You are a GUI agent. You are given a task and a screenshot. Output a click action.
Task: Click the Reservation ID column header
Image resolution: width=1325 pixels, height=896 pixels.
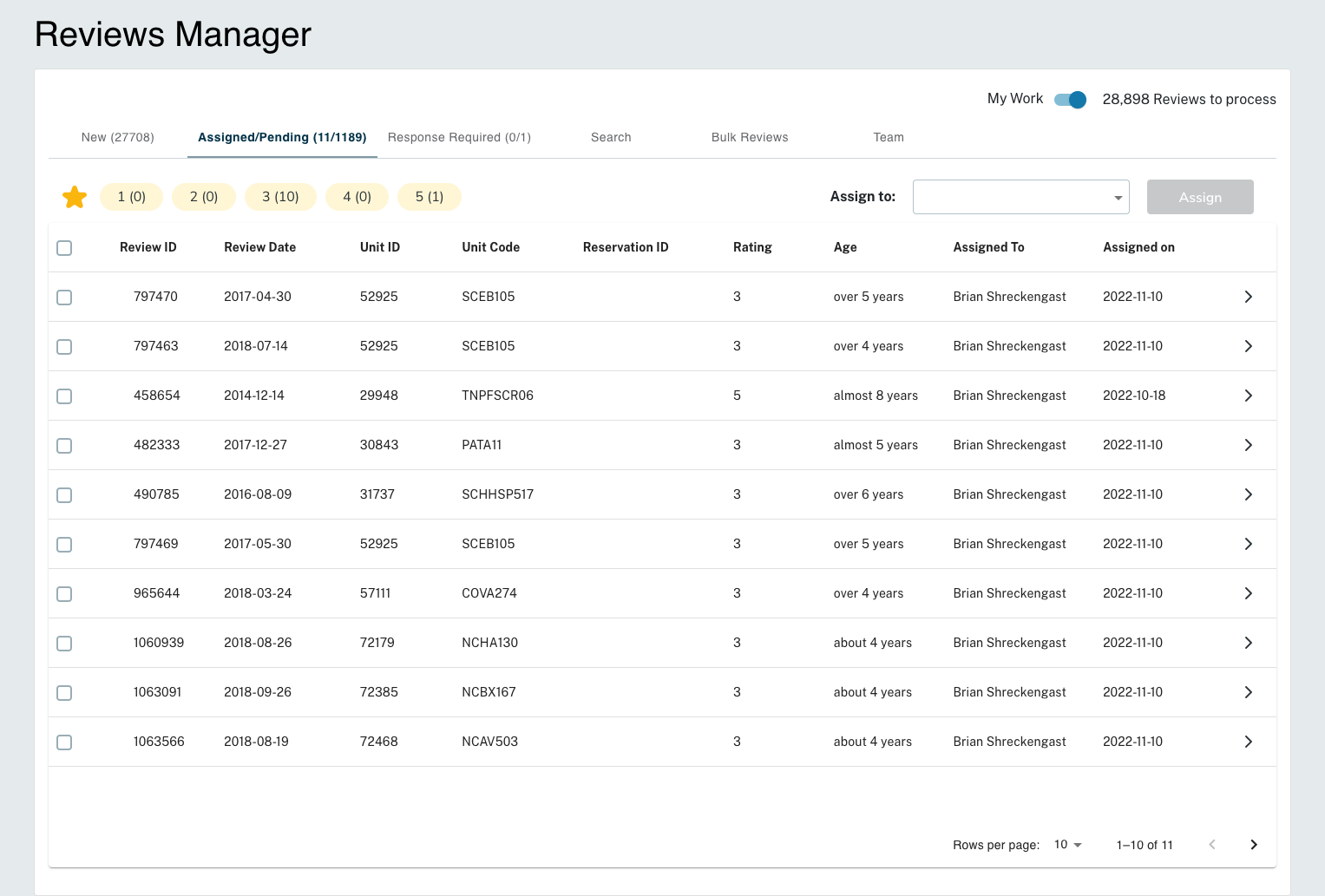(x=626, y=247)
